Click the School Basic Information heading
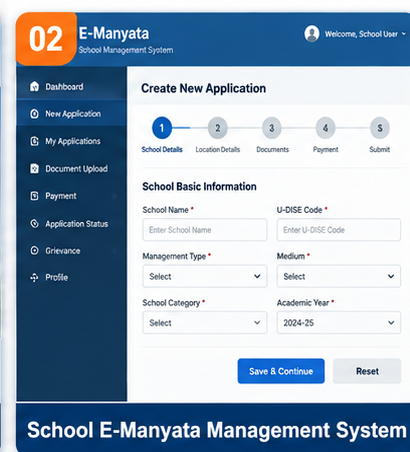 [x=199, y=186]
